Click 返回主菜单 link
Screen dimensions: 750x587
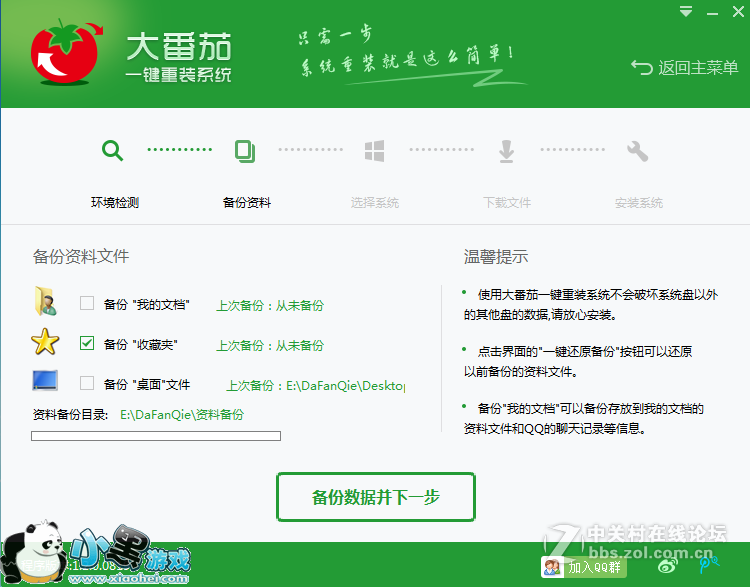click(x=684, y=68)
